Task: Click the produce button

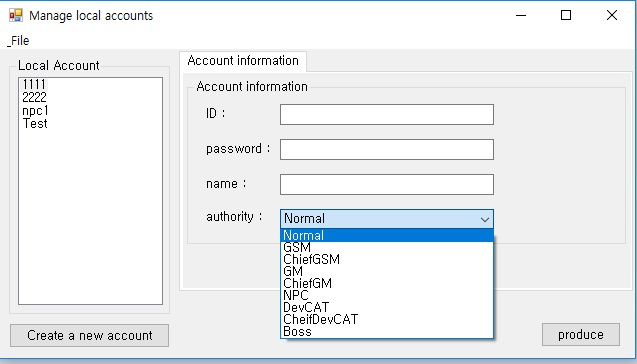Action: [581, 335]
